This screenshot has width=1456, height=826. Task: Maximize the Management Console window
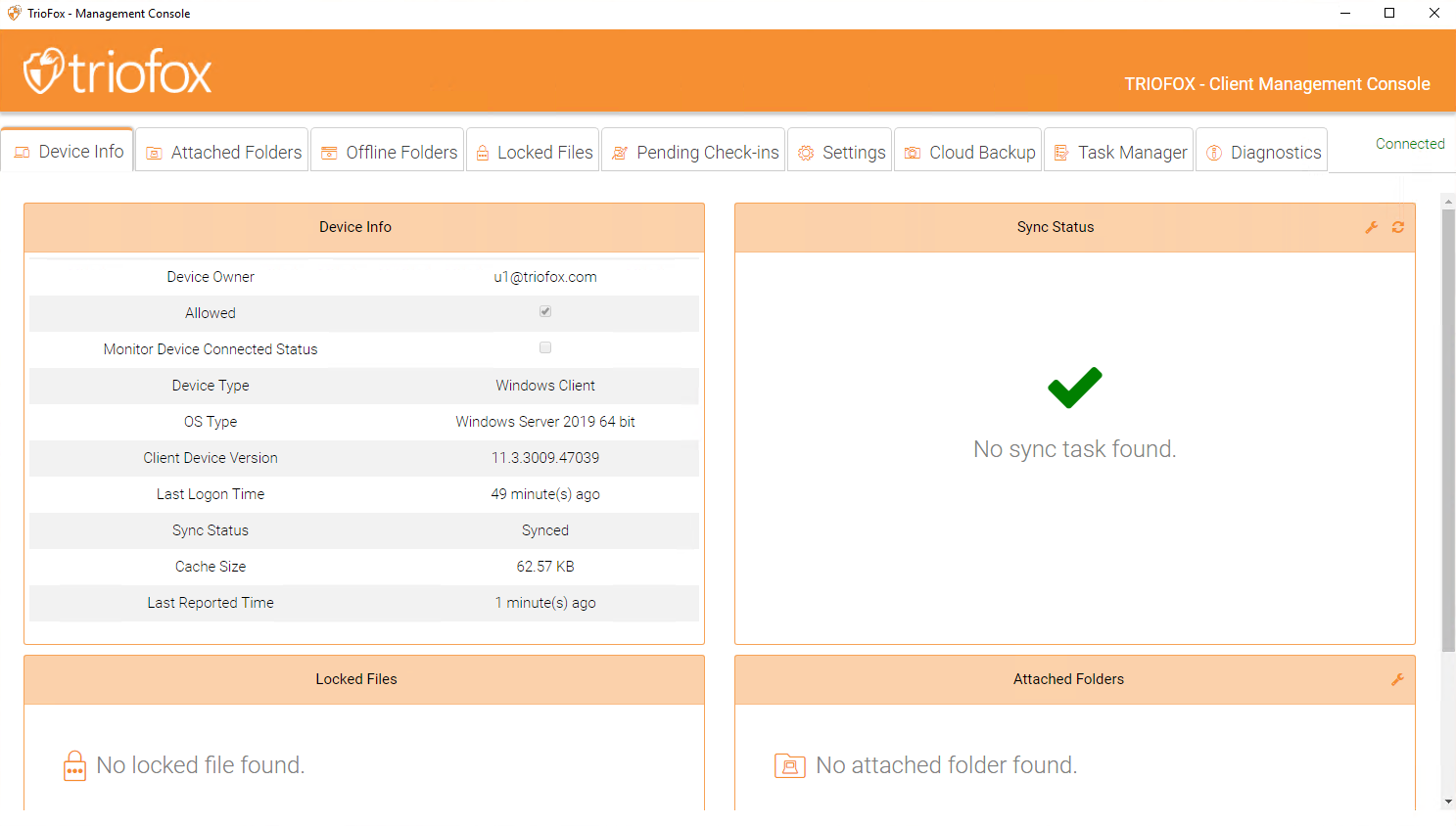1389,13
